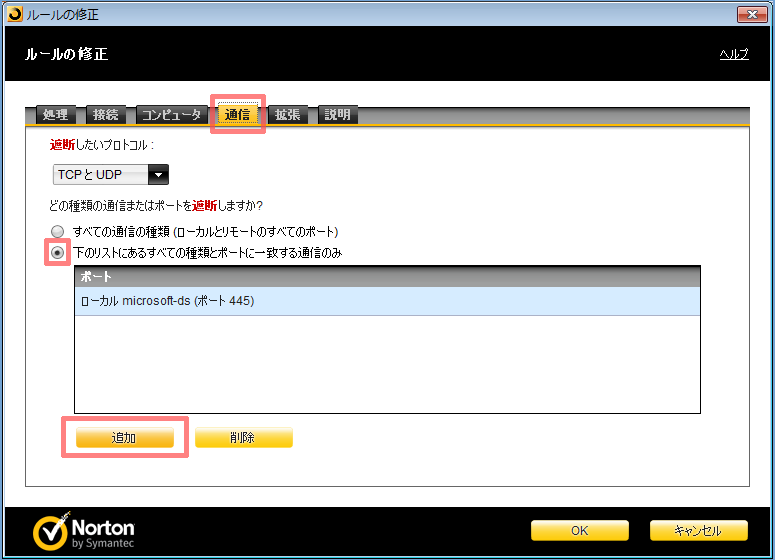775x560 pixels.
Task: Open the ヘルプ link
Action: tap(734, 54)
